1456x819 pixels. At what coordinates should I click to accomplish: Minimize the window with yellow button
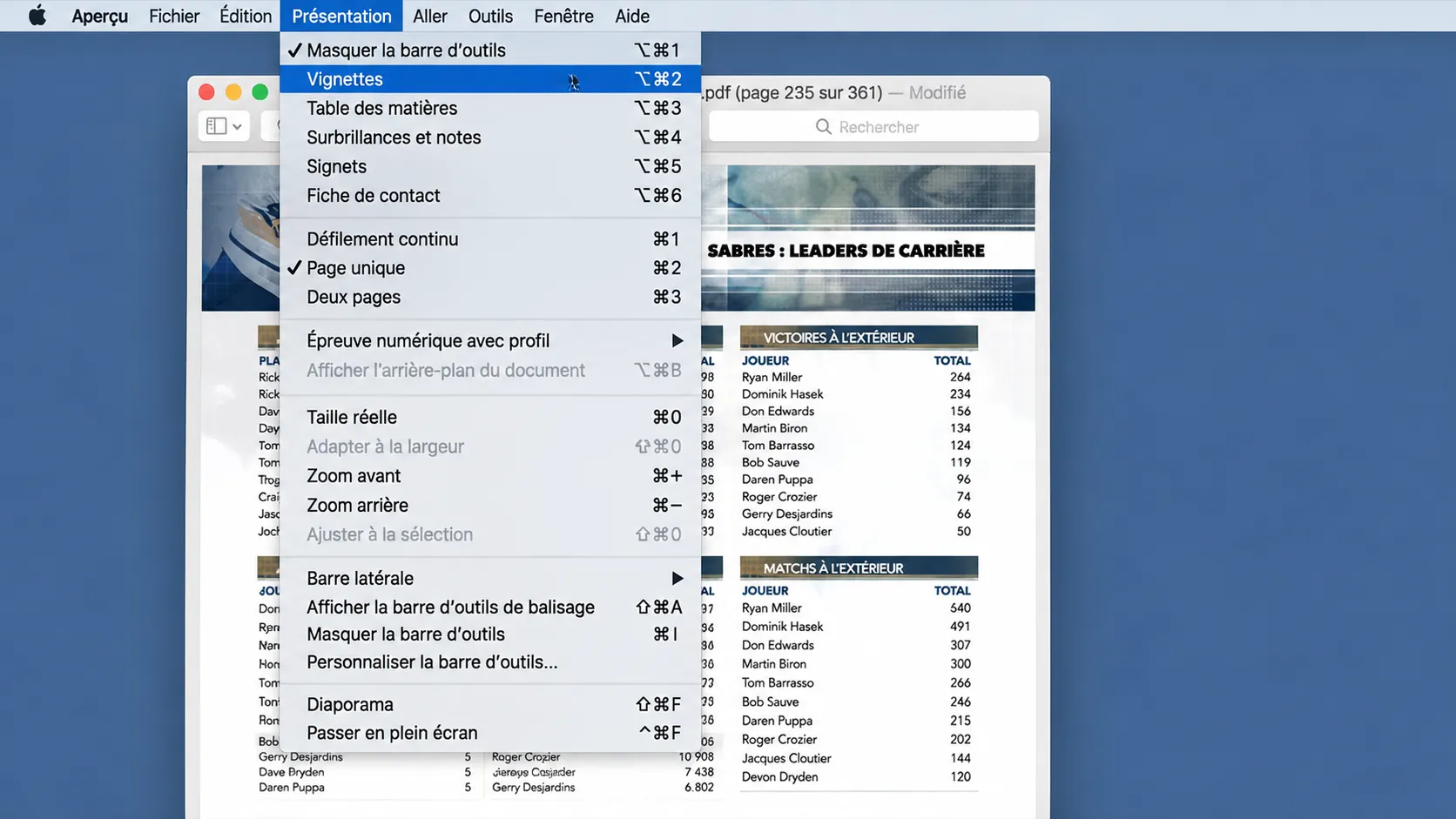tap(233, 92)
